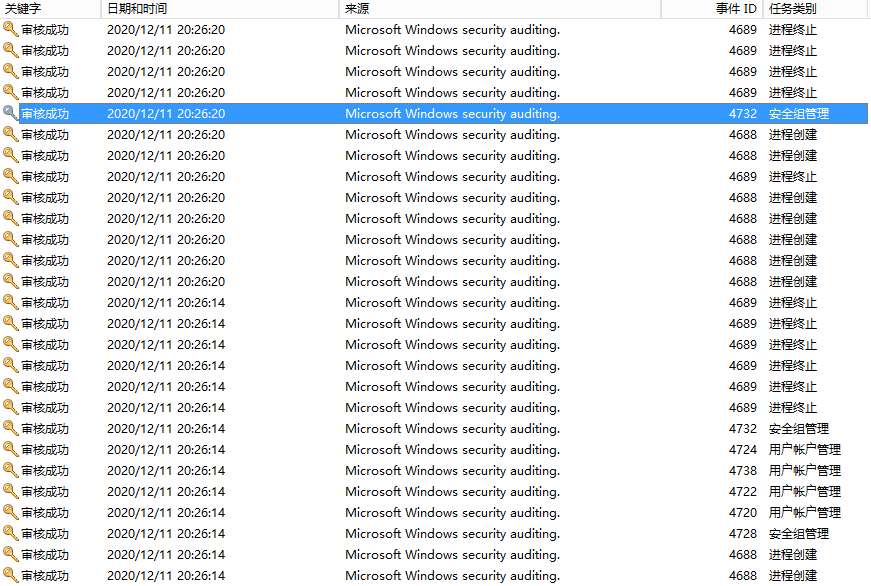871x586 pixels.
Task: Click the date in the 4722 row
Action: [166, 492]
